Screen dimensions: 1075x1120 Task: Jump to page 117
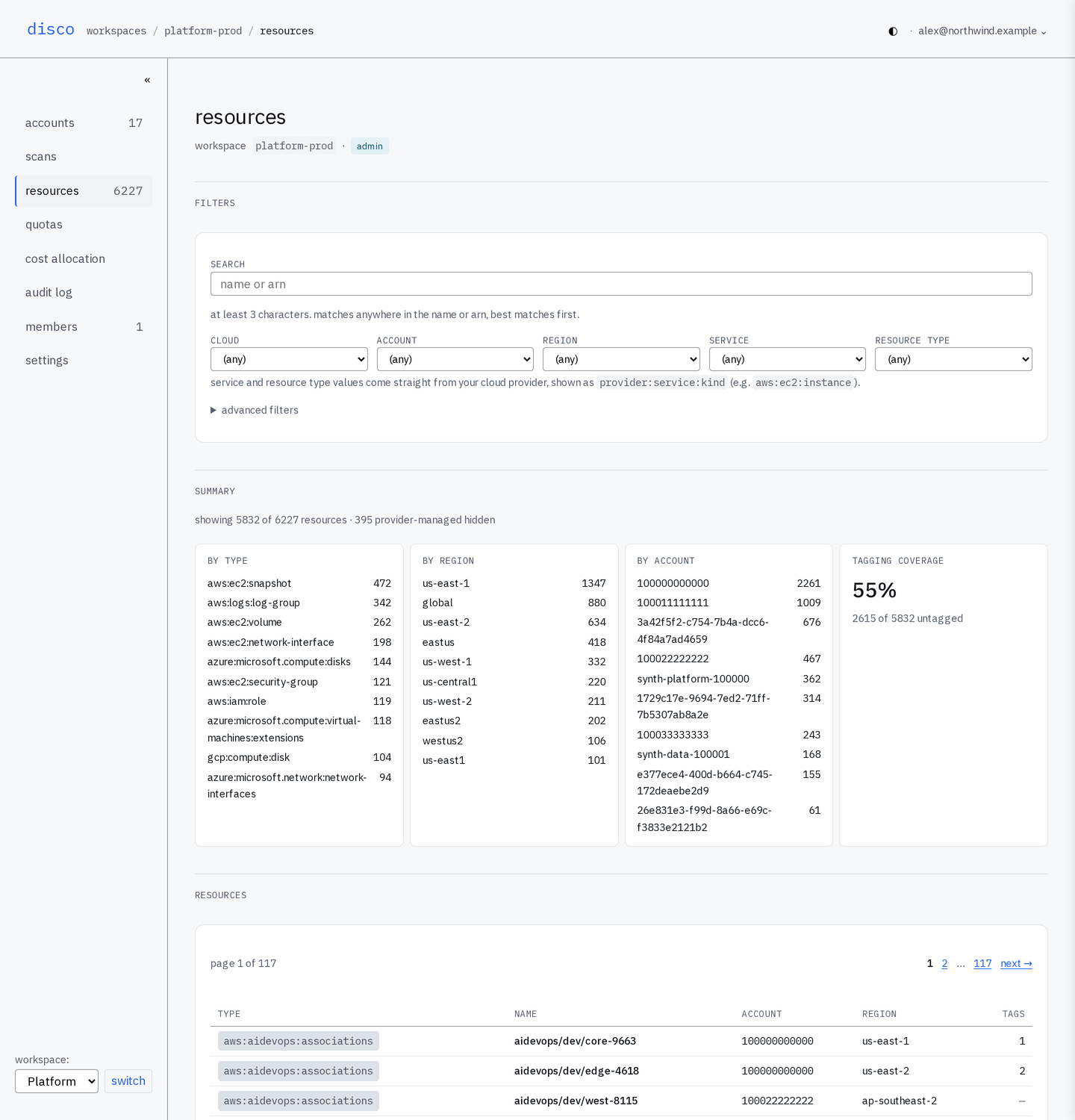(x=982, y=963)
